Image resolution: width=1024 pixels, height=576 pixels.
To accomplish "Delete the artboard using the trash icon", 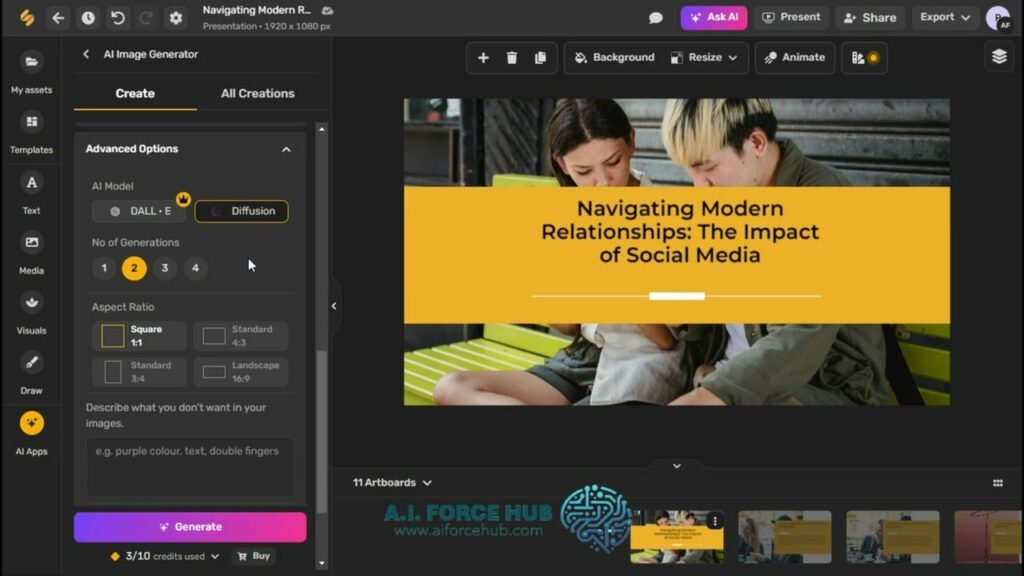I will point(513,57).
